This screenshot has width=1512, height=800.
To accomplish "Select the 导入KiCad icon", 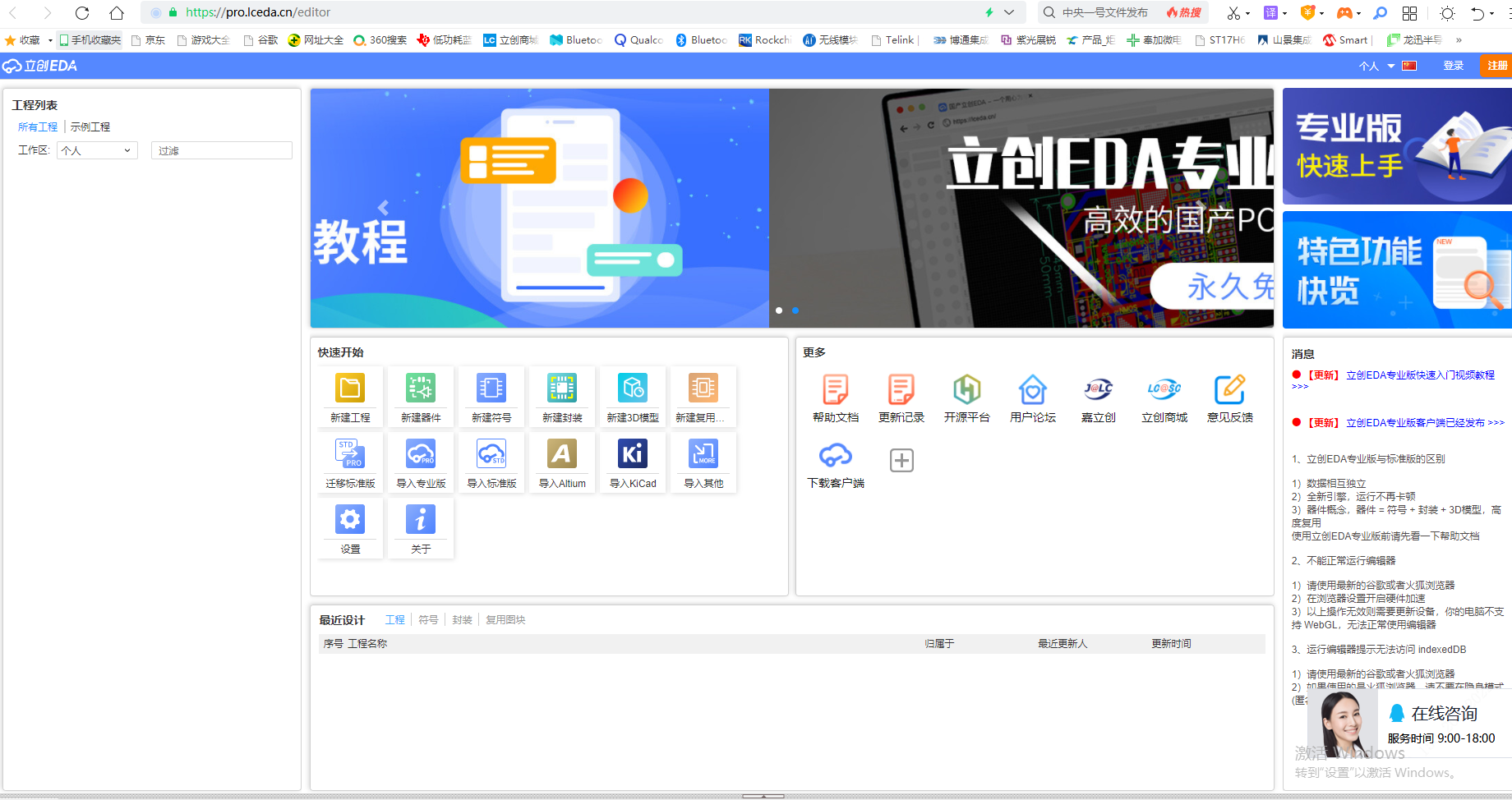I will pos(633,453).
